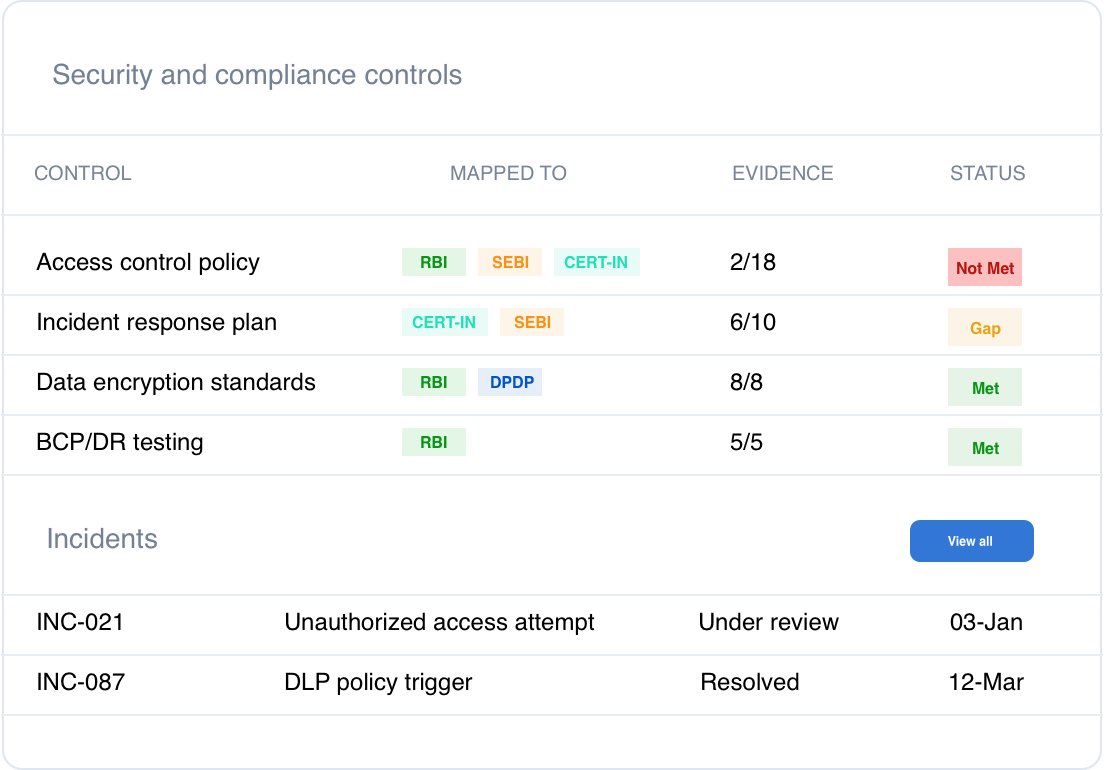Click the Status column header
Image resolution: width=1104 pixels, height=770 pixels.
click(987, 173)
